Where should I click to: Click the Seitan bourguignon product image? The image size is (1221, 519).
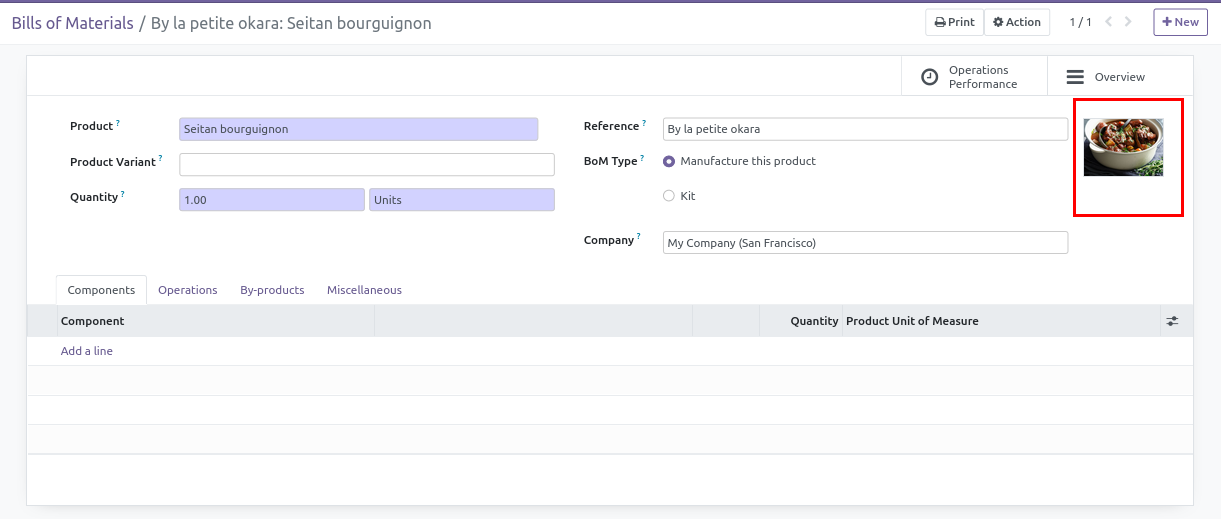[x=1123, y=147]
